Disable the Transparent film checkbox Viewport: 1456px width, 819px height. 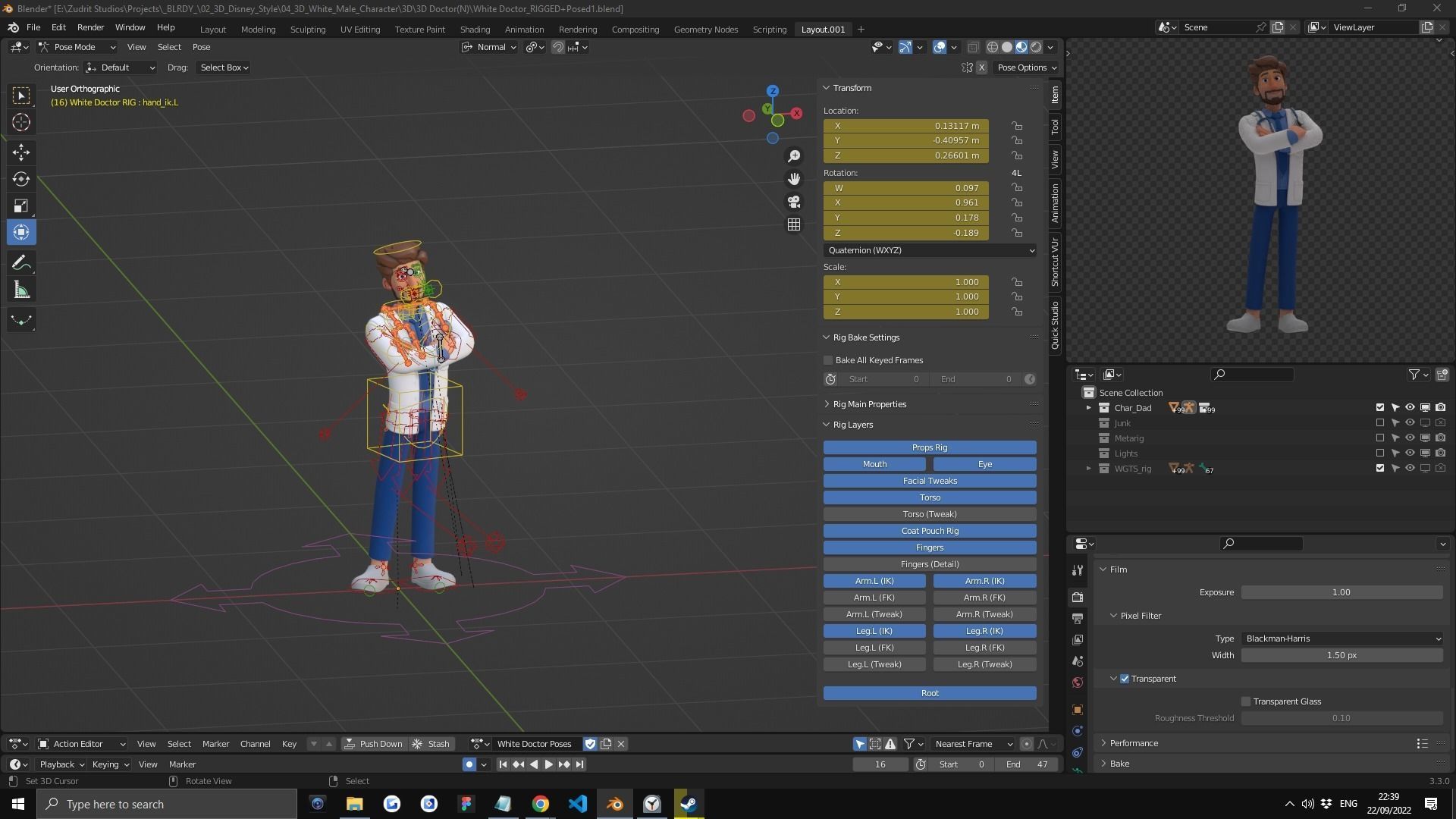pyautogui.click(x=1125, y=679)
